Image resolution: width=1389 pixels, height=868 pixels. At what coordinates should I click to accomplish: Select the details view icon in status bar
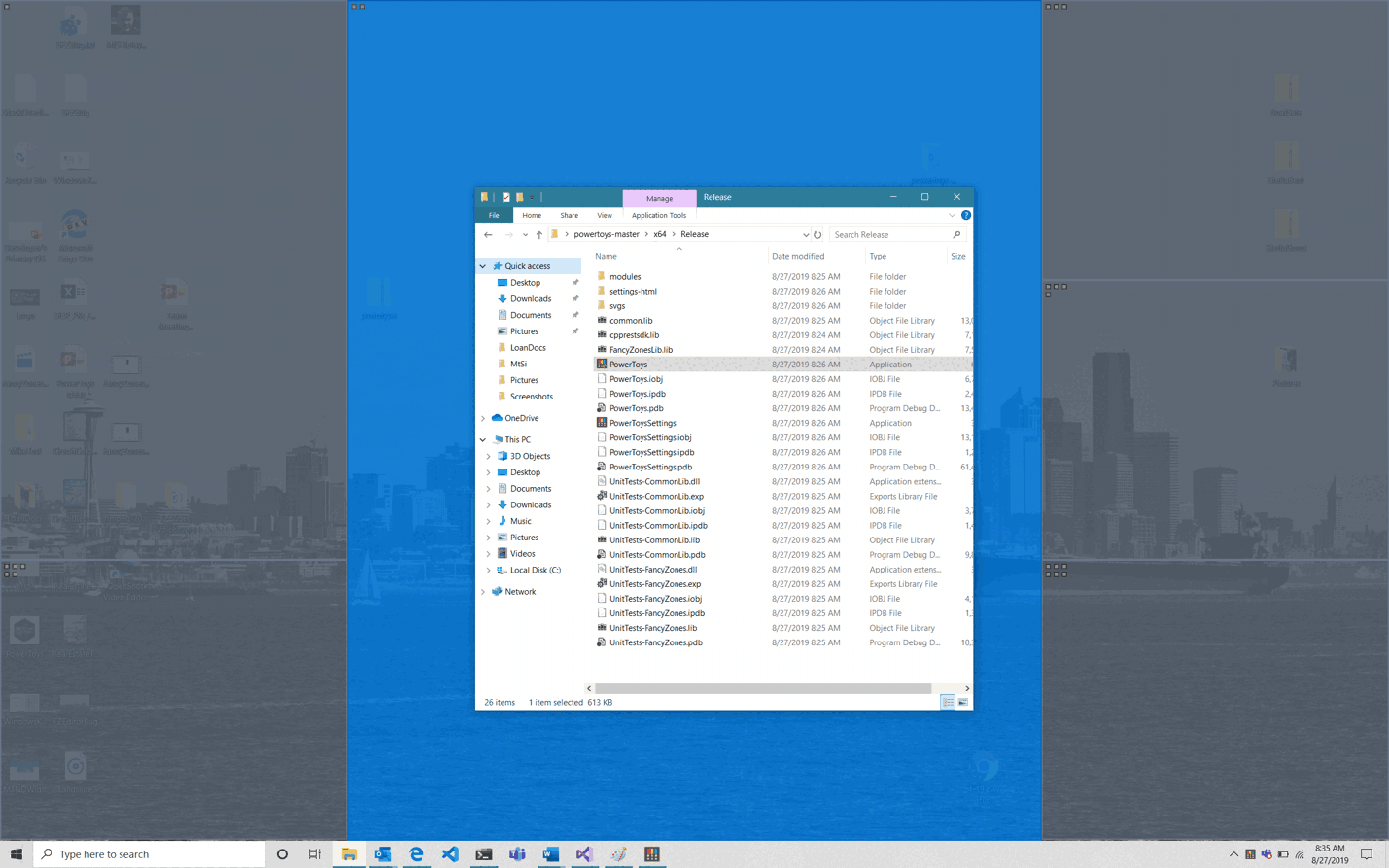948,702
